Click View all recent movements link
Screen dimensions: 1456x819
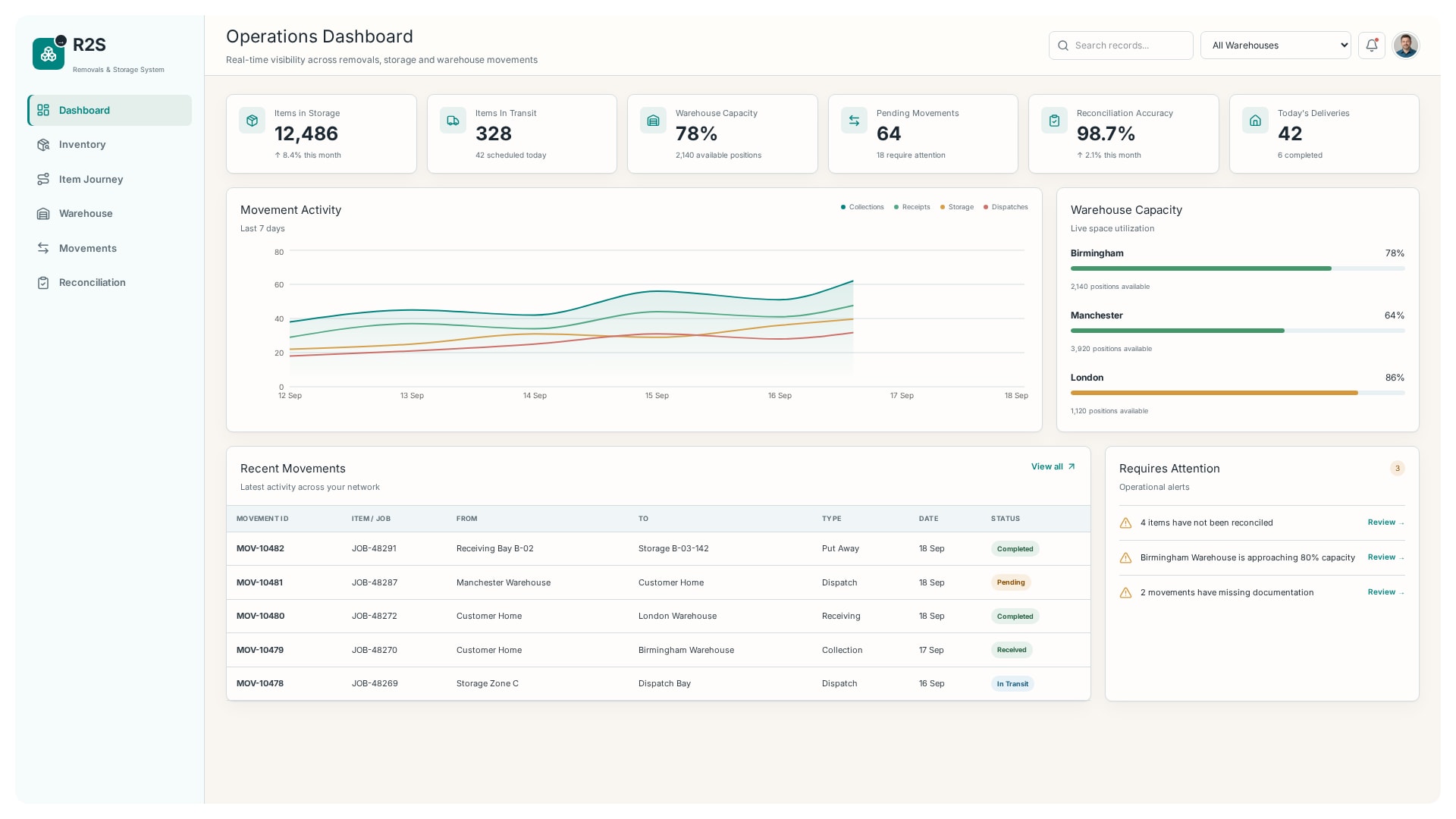pos(1053,467)
